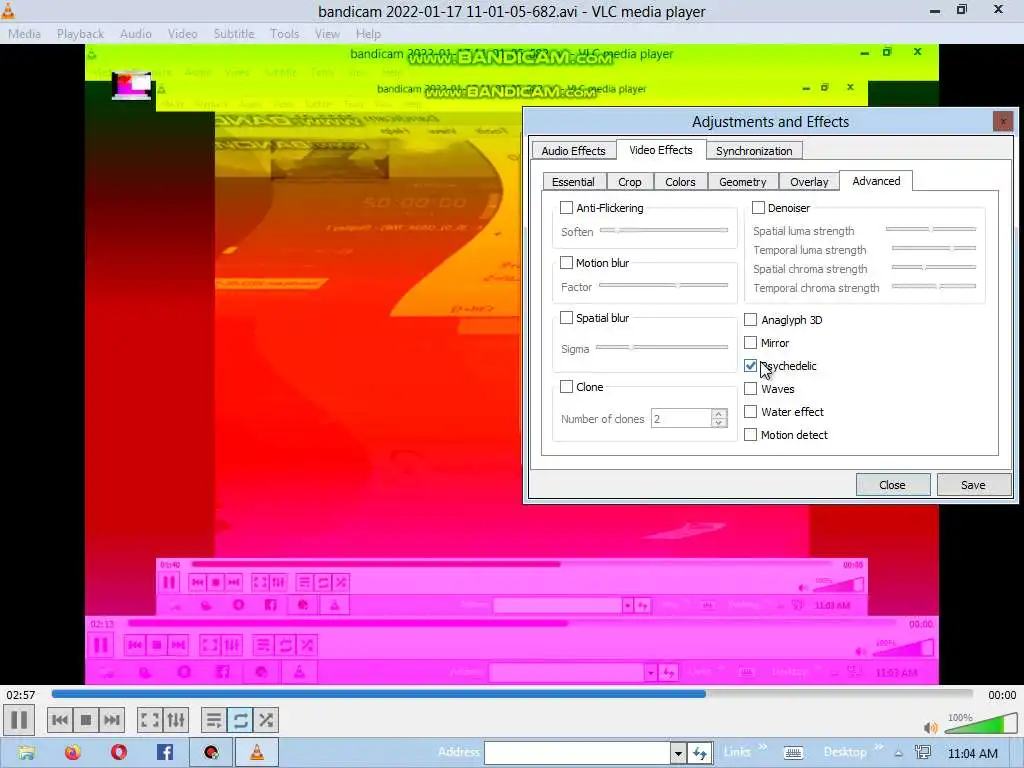The height and width of the screenshot is (768, 1024).
Task: Increase the number of clones
Action: point(719,414)
